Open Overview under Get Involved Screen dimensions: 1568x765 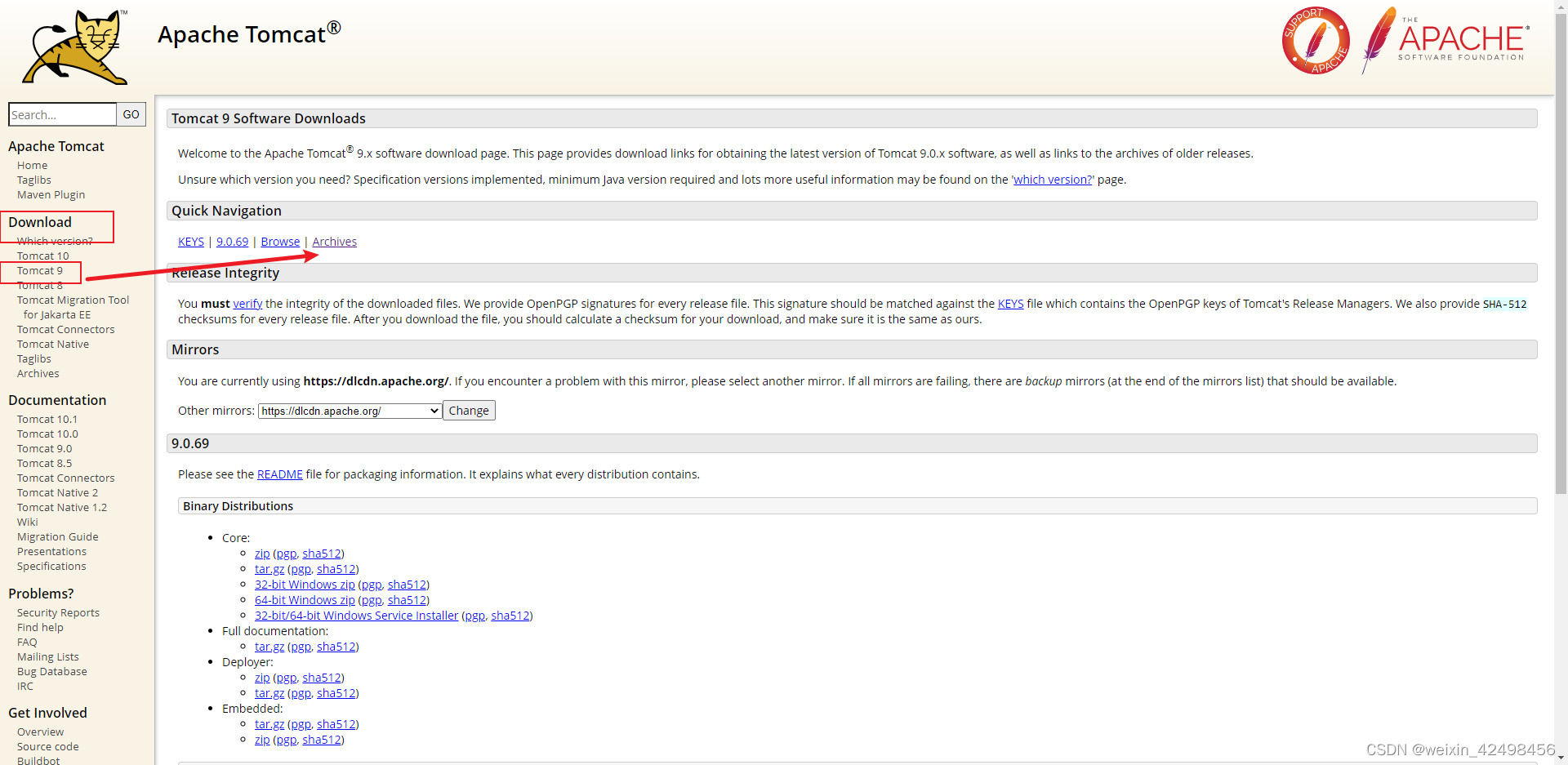40,732
